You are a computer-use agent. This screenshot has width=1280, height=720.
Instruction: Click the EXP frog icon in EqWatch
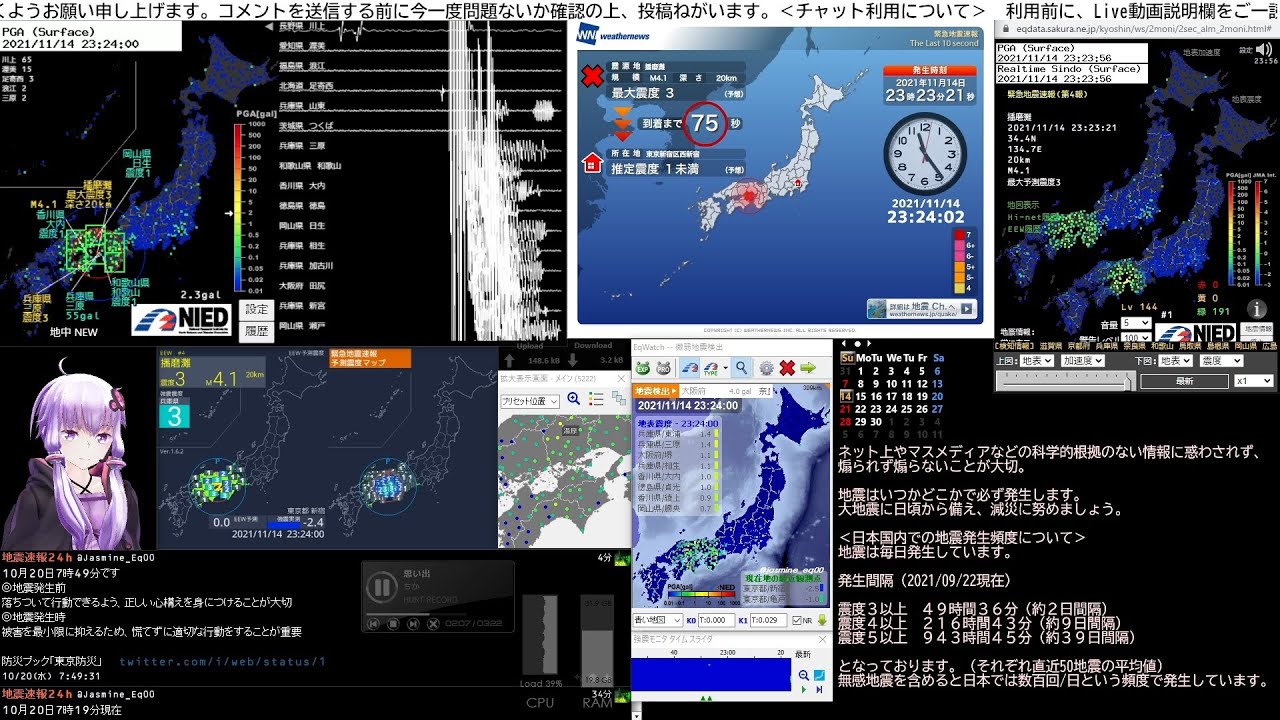(x=643, y=368)
